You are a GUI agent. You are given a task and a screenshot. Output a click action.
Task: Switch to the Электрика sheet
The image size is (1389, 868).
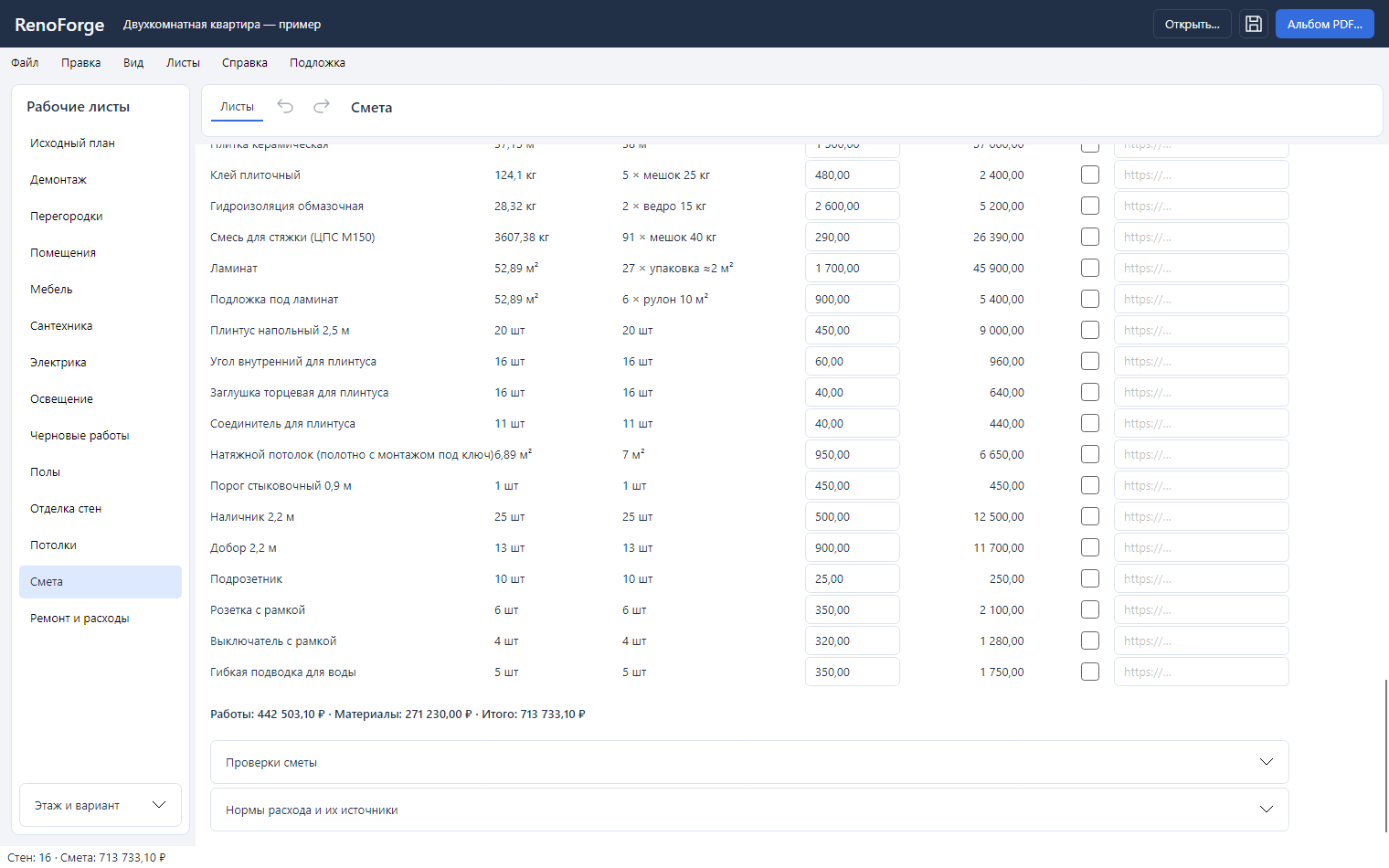101,363
